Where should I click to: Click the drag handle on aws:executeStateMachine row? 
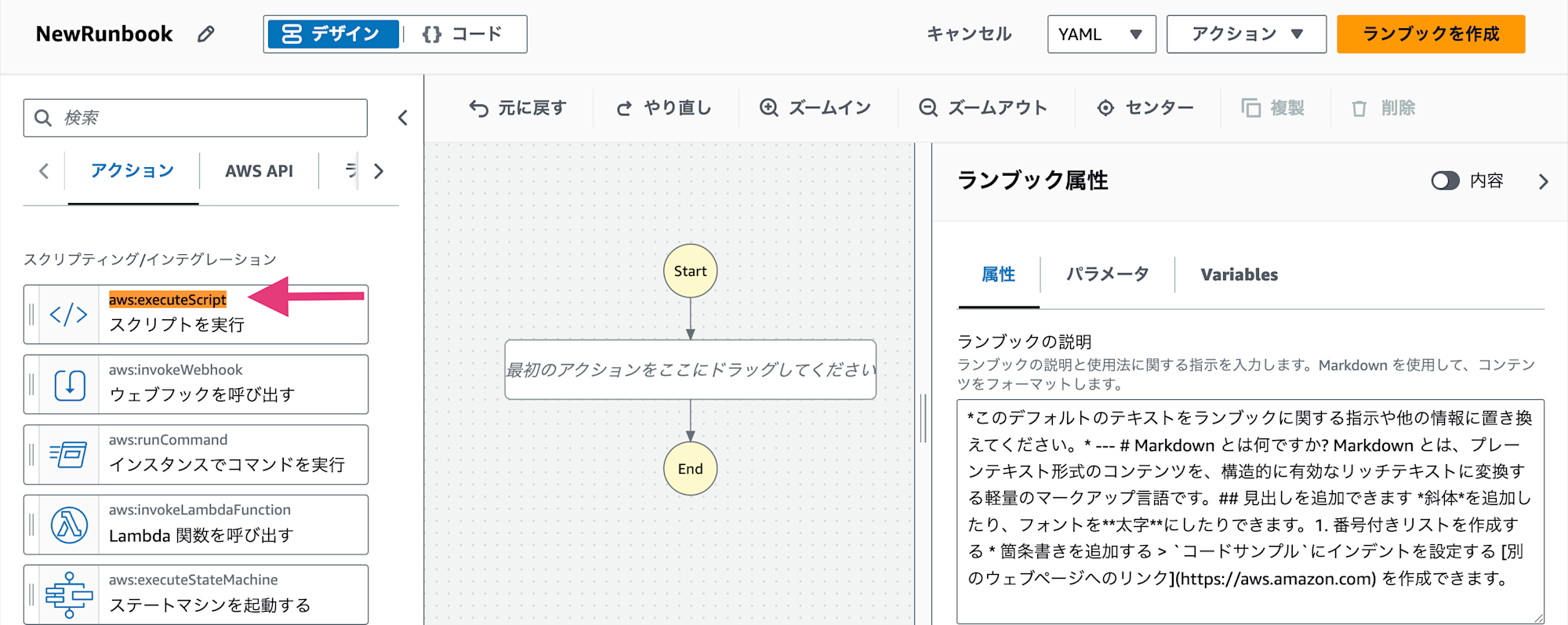coord(31,594)
